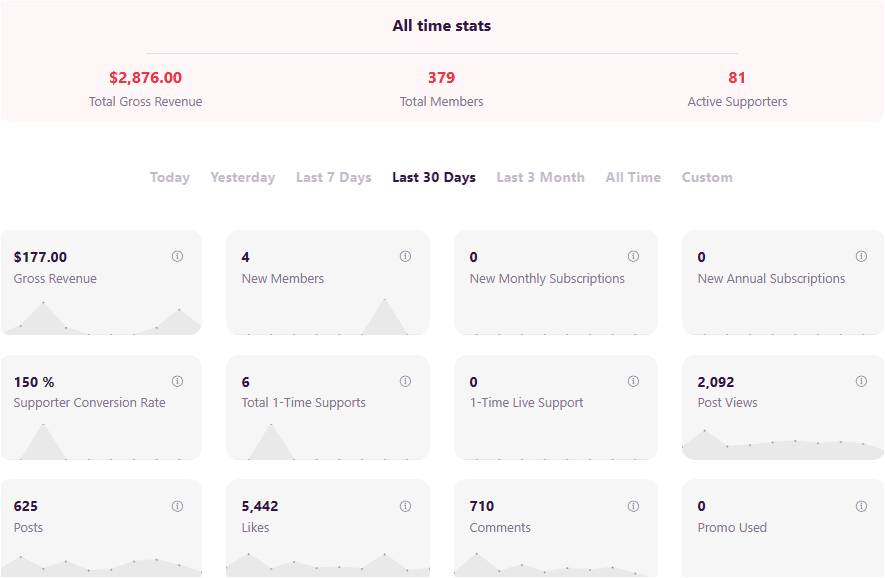Switch to the Today time range

tap(170, 177)
